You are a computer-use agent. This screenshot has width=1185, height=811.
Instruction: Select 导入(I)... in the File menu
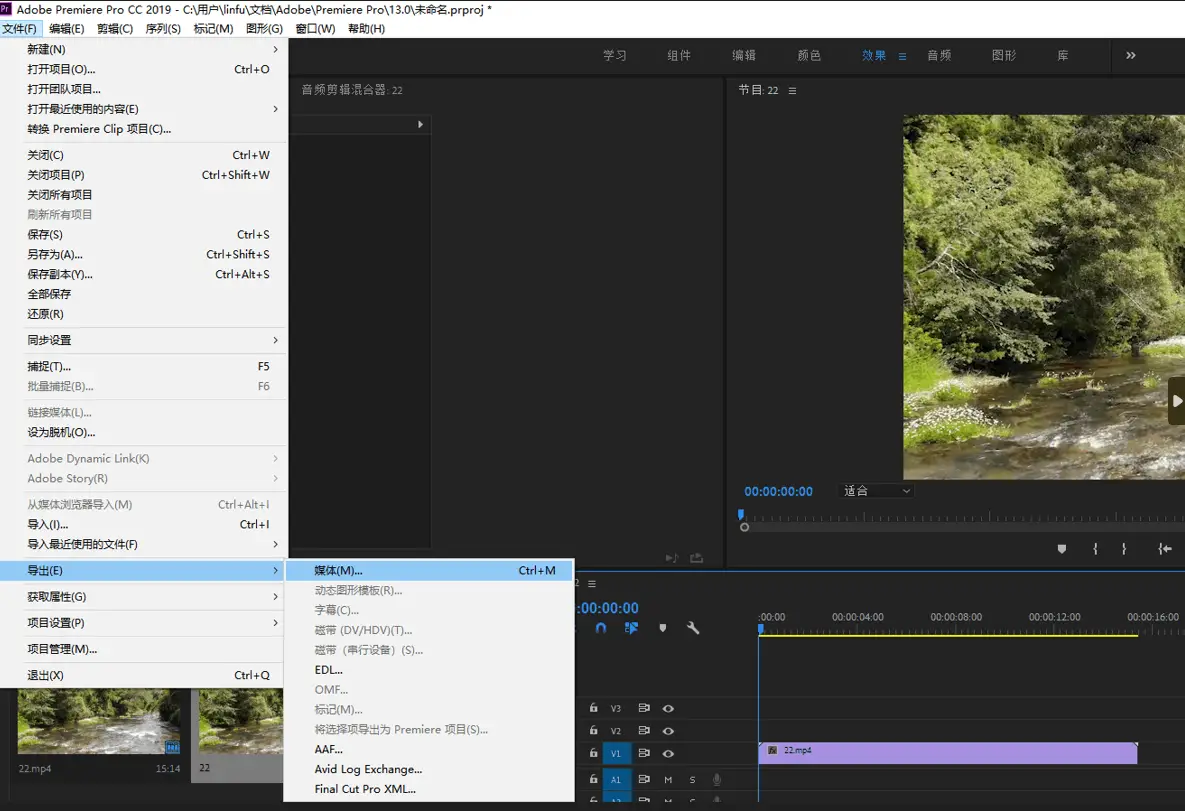pyautogui.click(x=144, y=525)
